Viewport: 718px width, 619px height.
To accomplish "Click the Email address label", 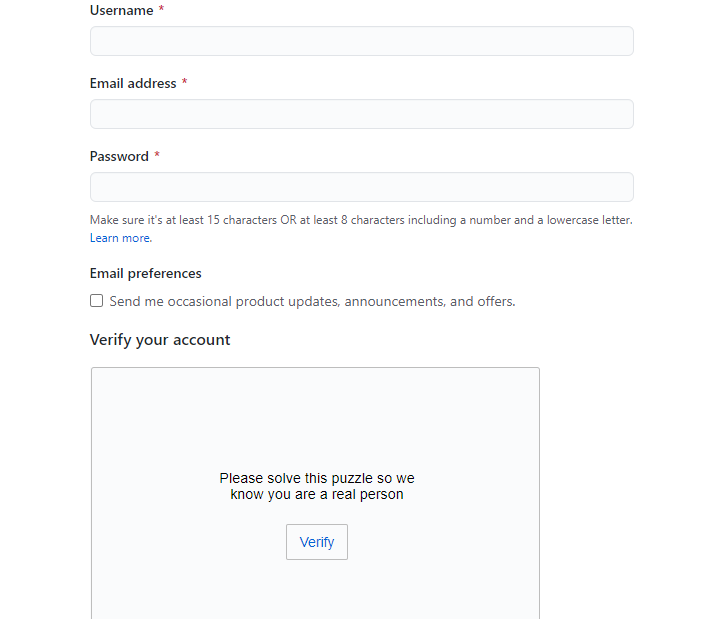I will point(132,83).
